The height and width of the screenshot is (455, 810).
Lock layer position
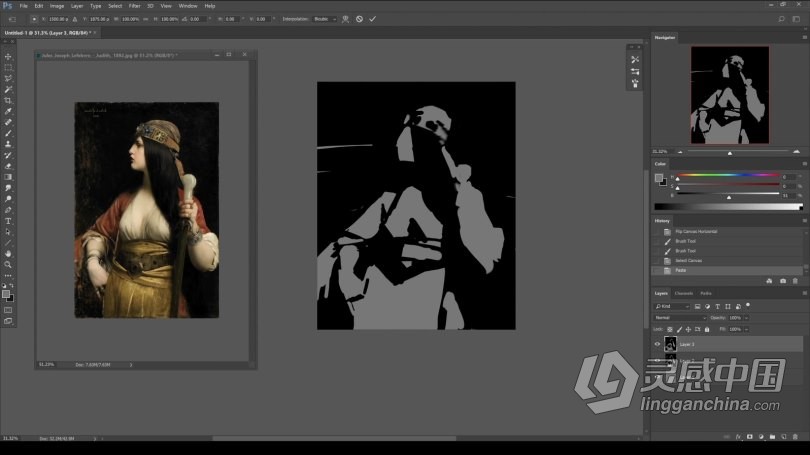coord(688,330)
